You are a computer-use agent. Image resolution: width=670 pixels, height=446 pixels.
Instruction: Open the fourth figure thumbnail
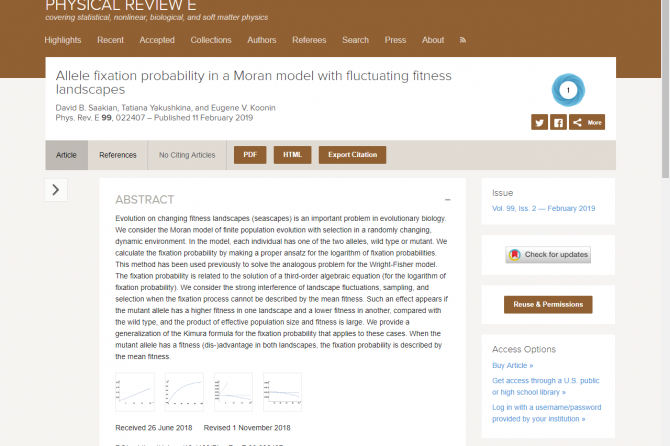pyautogui.click(x=282, y=392)
